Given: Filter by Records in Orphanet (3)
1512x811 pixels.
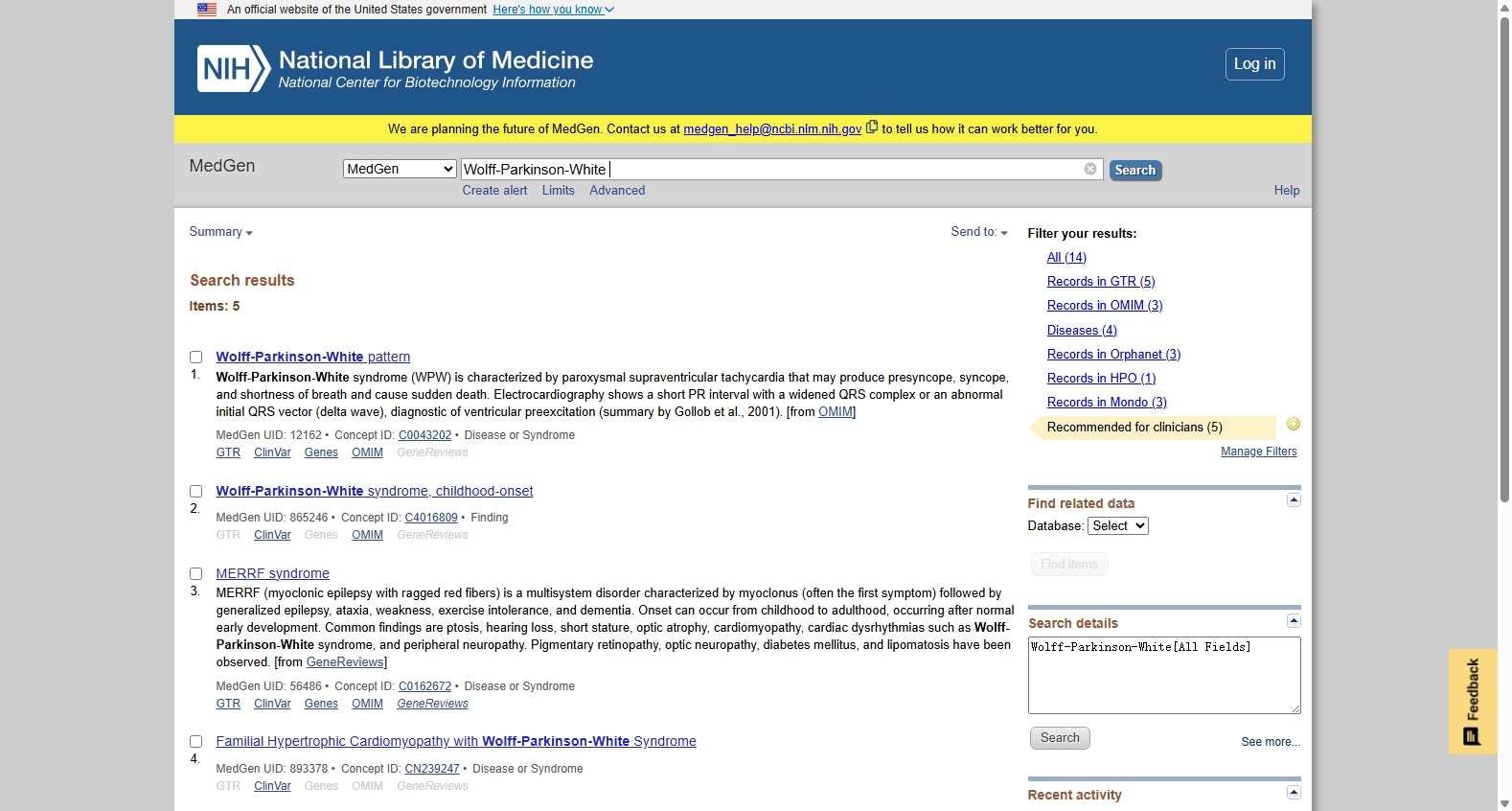Looking at the screenshot, I should click(1113, 355).
